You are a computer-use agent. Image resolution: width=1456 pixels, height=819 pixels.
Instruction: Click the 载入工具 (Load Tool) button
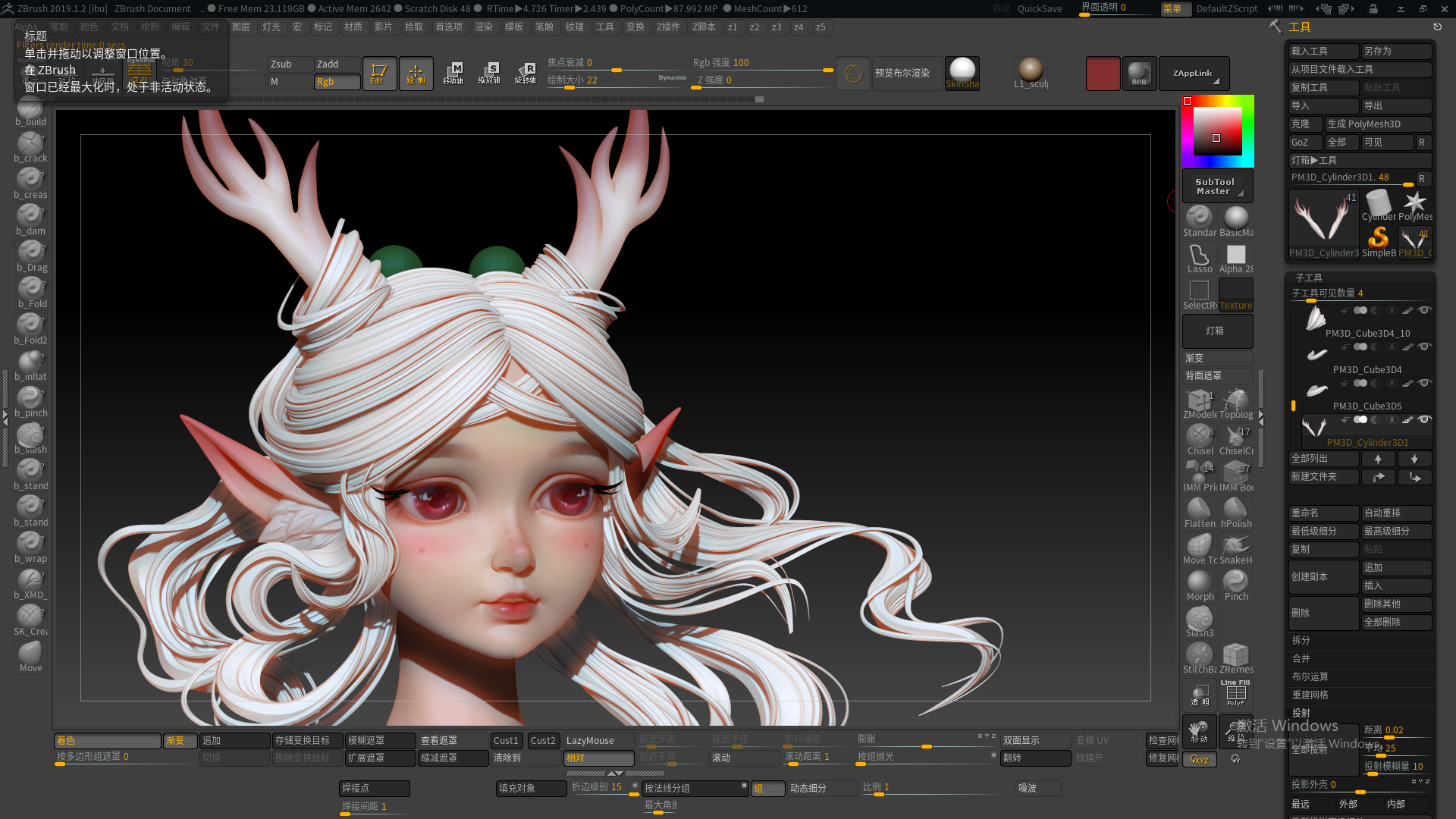click(x=1324, y=52)
